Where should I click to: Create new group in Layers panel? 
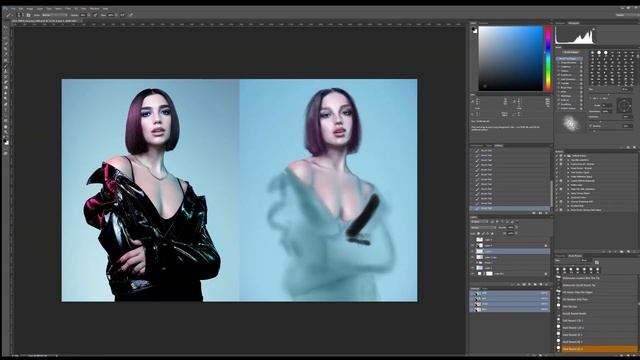pos(535,284)
